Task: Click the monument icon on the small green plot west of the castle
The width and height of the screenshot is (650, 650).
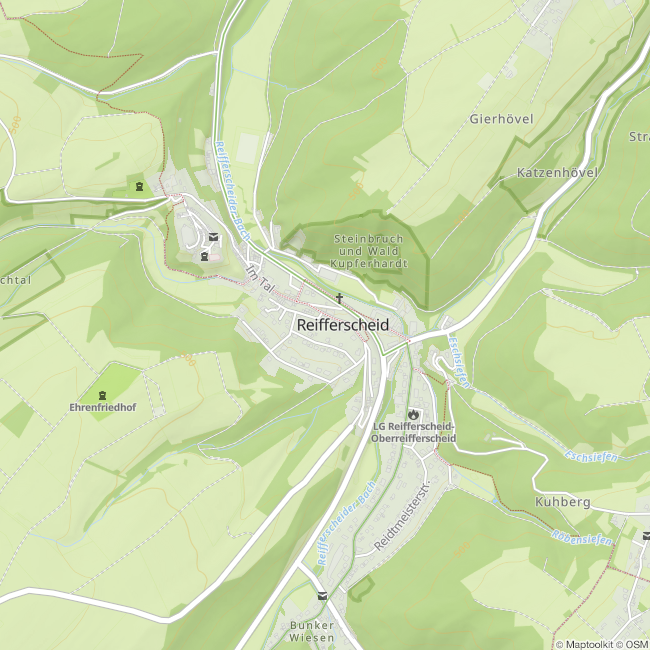Action: point(139,186)
